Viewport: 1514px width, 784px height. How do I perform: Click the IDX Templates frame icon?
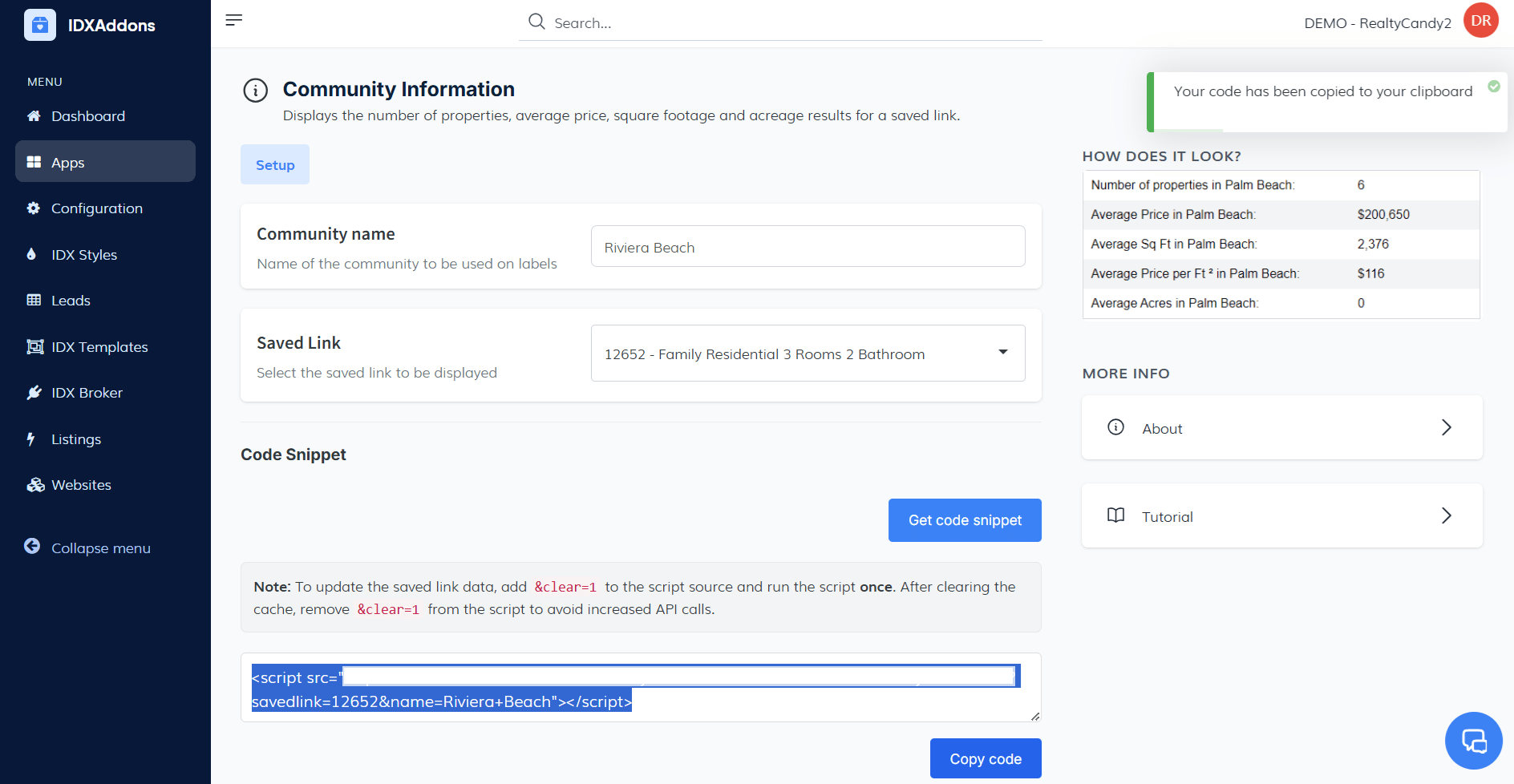pyautogui.click(x=34, y=346)
